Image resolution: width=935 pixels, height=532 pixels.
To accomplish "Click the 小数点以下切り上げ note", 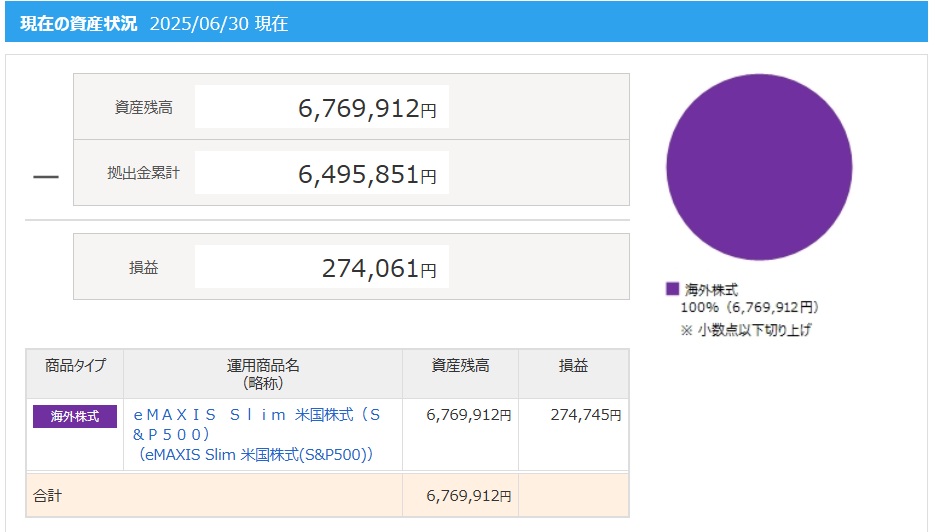I will [746, 330].
